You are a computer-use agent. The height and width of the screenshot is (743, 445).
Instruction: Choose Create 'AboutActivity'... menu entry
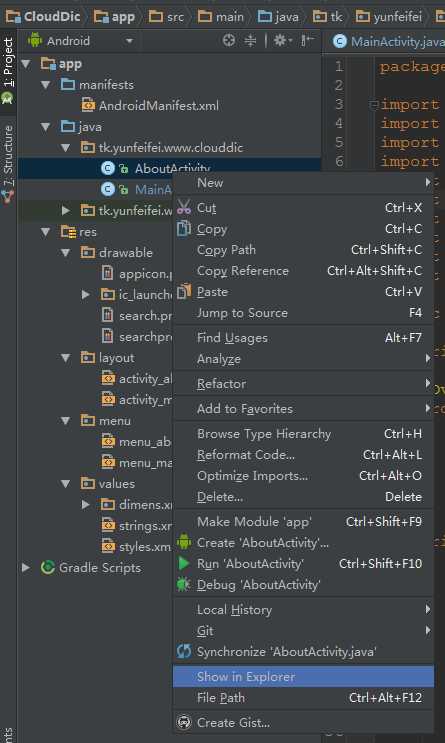(x=303, y=543)
